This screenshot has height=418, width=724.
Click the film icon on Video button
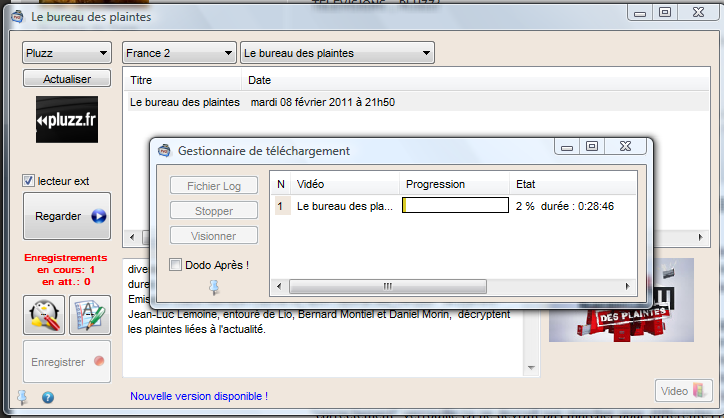coord(699,391)
